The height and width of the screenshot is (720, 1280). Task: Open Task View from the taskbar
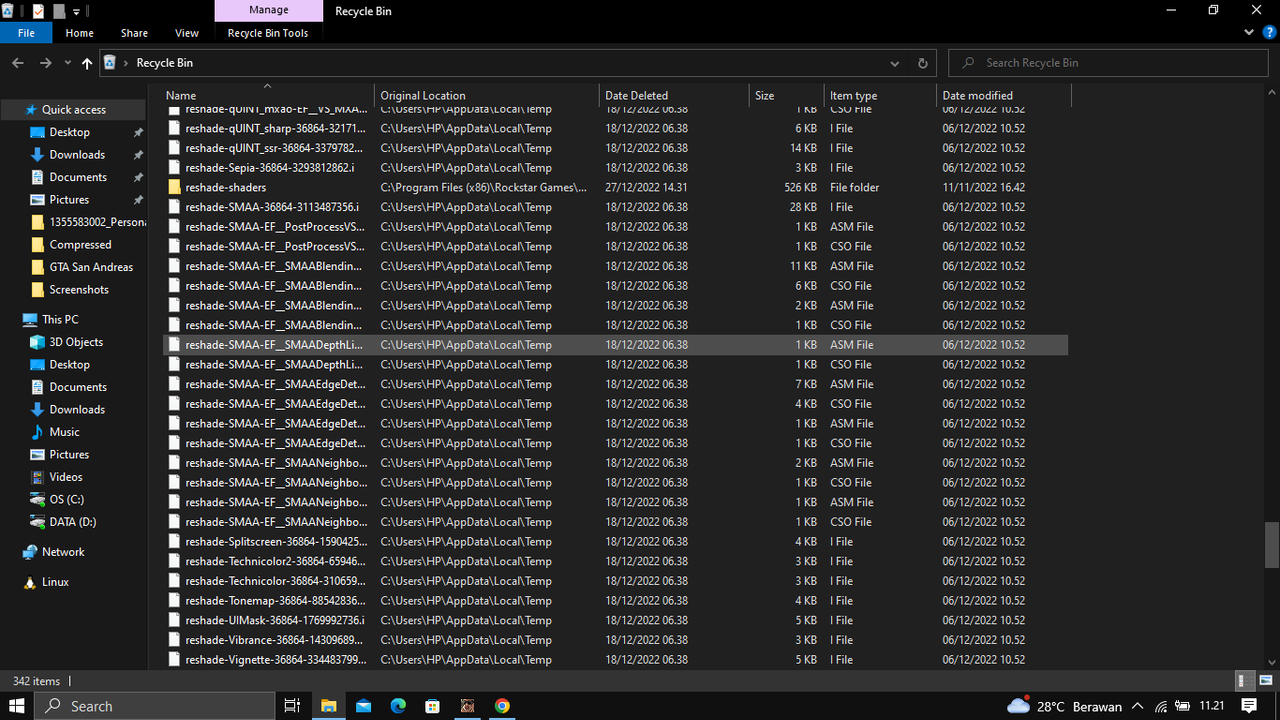[293, 706]
